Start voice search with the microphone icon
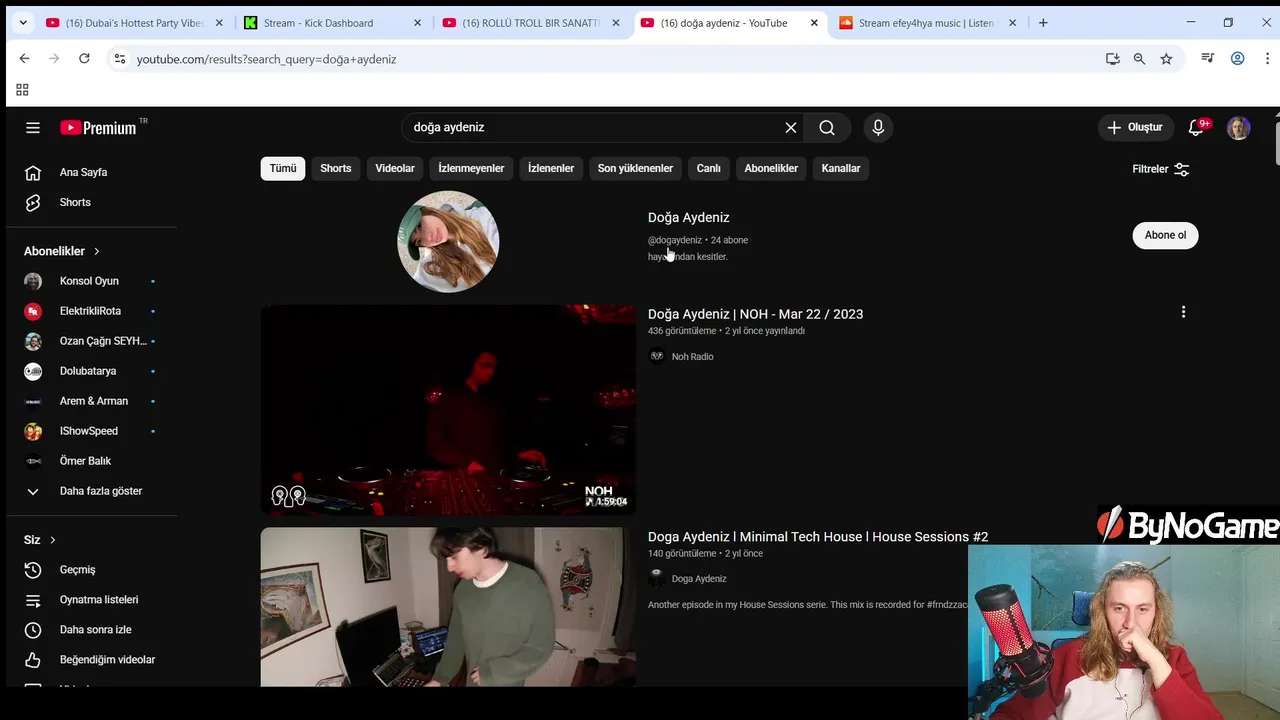 click(x=878, y=127)
